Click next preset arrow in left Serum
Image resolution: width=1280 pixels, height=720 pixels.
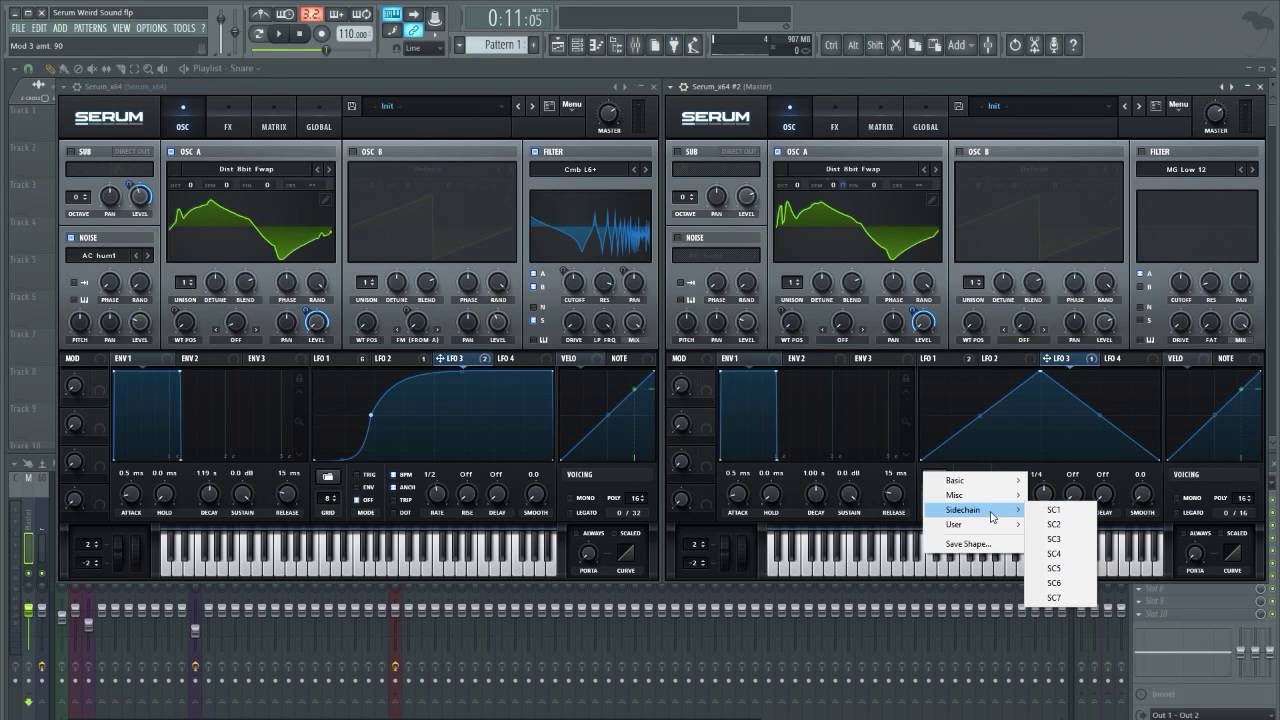pyautogui.click(x=532, y=106)
